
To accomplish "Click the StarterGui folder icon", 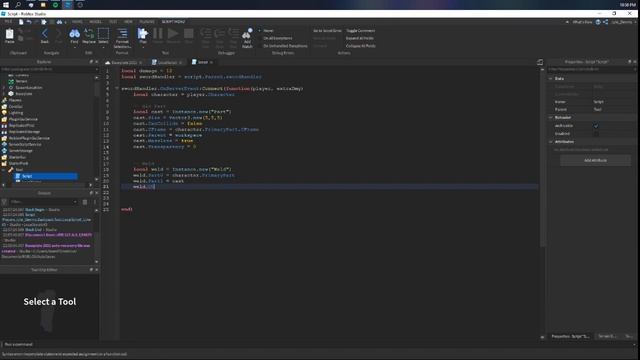I will pyautogui.click(x=4, y=157).
